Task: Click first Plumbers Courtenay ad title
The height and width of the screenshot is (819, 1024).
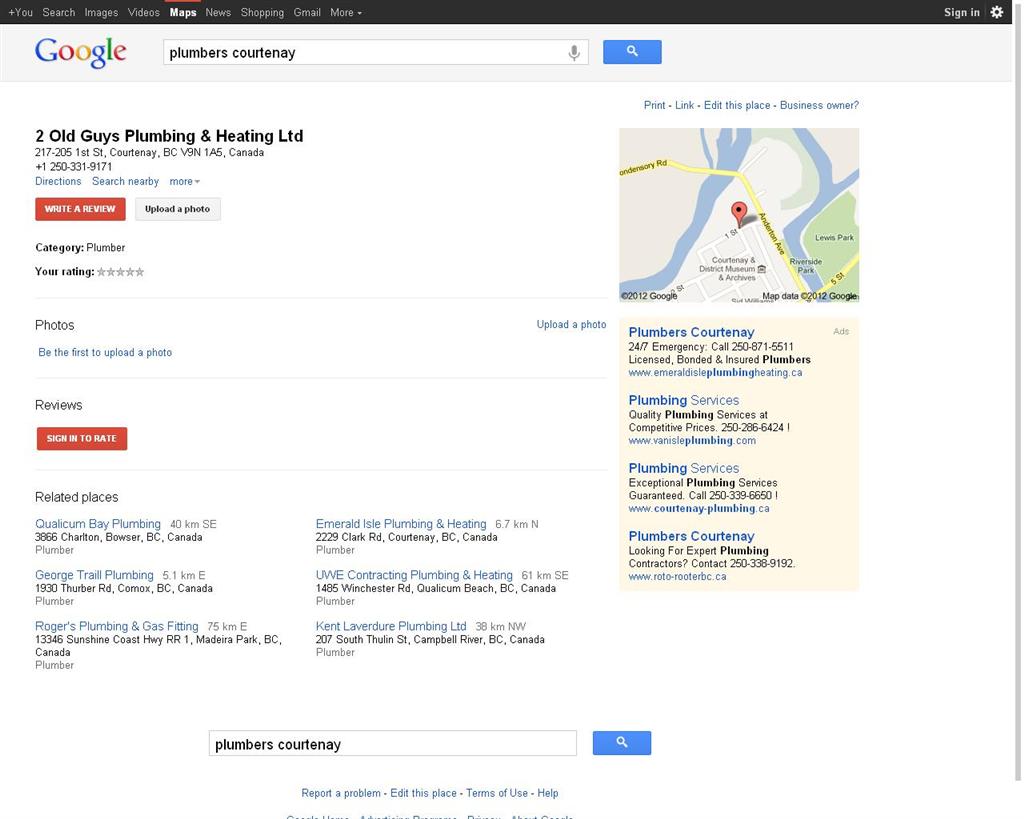Action: tap(691, 332)
